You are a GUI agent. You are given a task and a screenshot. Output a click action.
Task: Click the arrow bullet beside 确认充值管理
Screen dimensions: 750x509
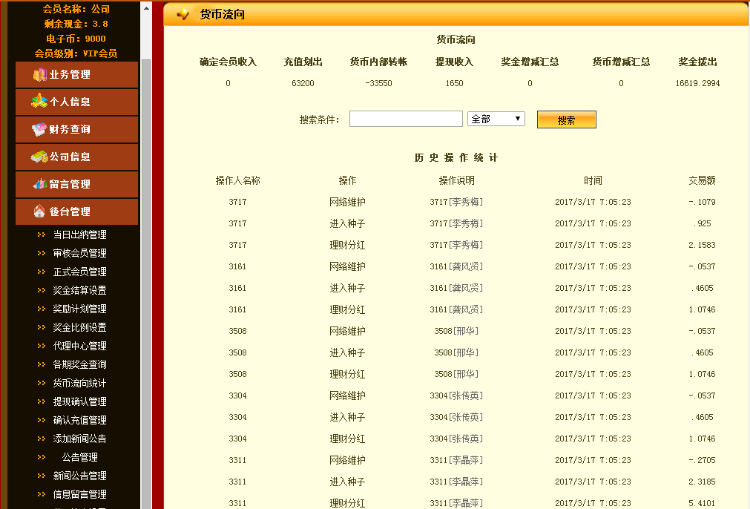click(42, 420)
